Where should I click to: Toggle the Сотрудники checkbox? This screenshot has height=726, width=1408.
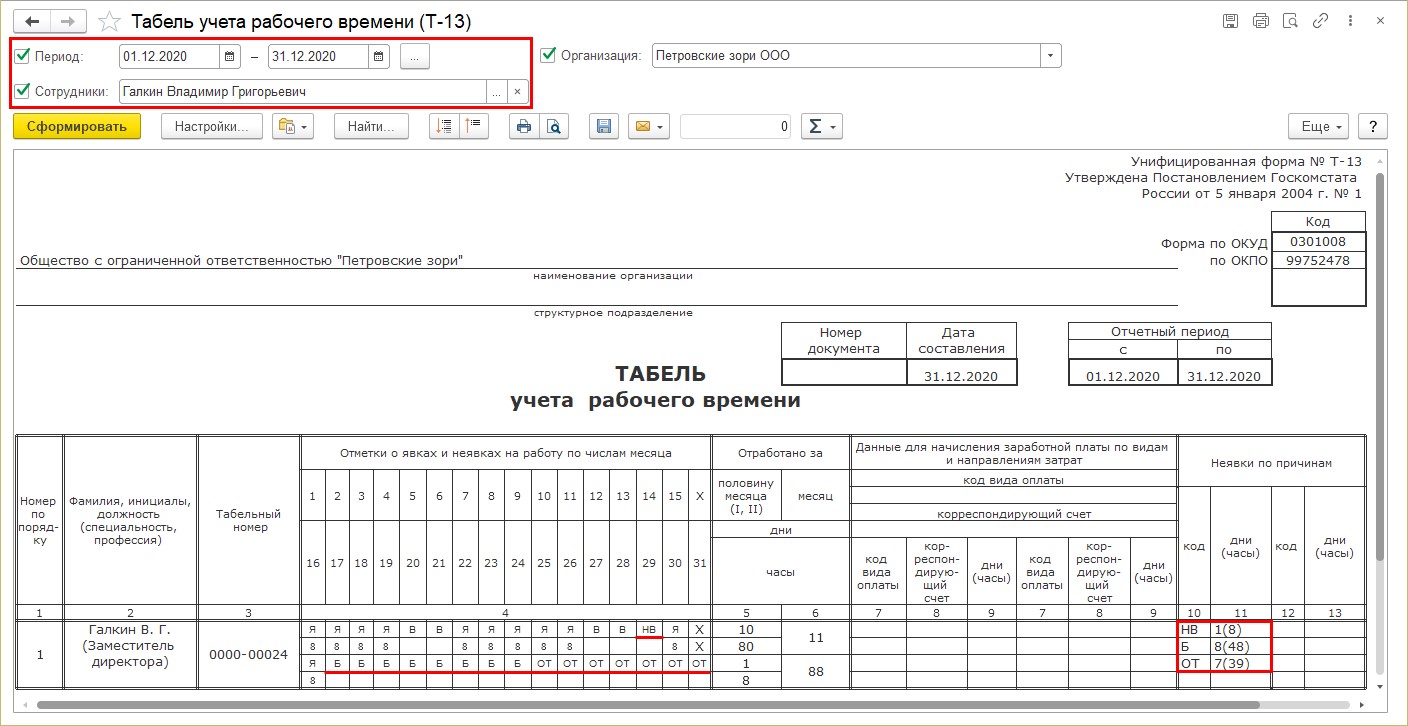coord(23,91)
